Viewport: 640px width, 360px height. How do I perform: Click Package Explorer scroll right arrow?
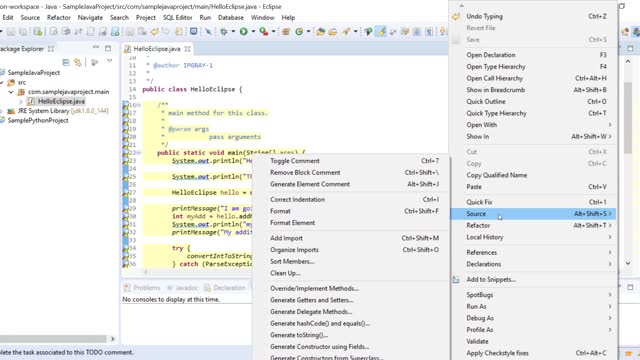click(x=113, y=339)
